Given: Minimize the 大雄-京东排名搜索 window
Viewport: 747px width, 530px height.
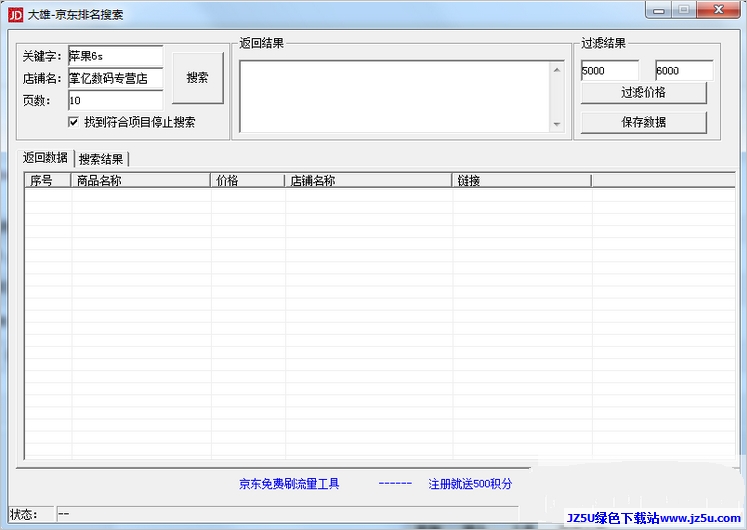Looking at the screenshot, I should [x=659, y=10].
